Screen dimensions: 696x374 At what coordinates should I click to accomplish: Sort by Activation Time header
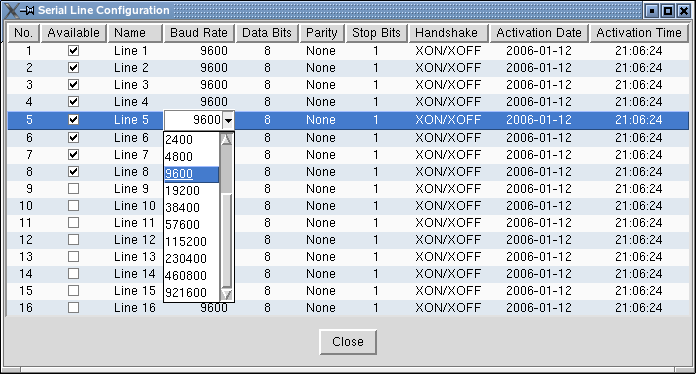point(639,33)
